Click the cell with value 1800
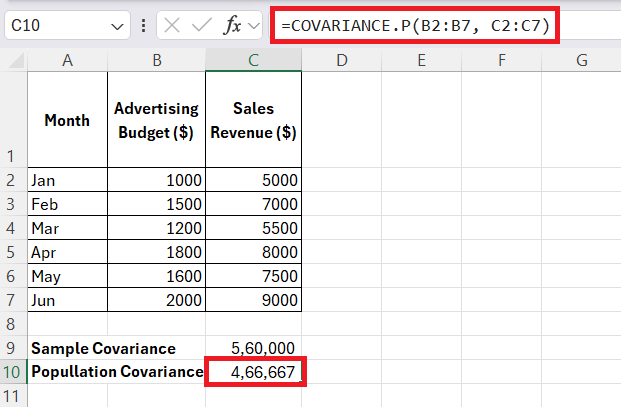621x407 pixels. [x=156, y=252]
